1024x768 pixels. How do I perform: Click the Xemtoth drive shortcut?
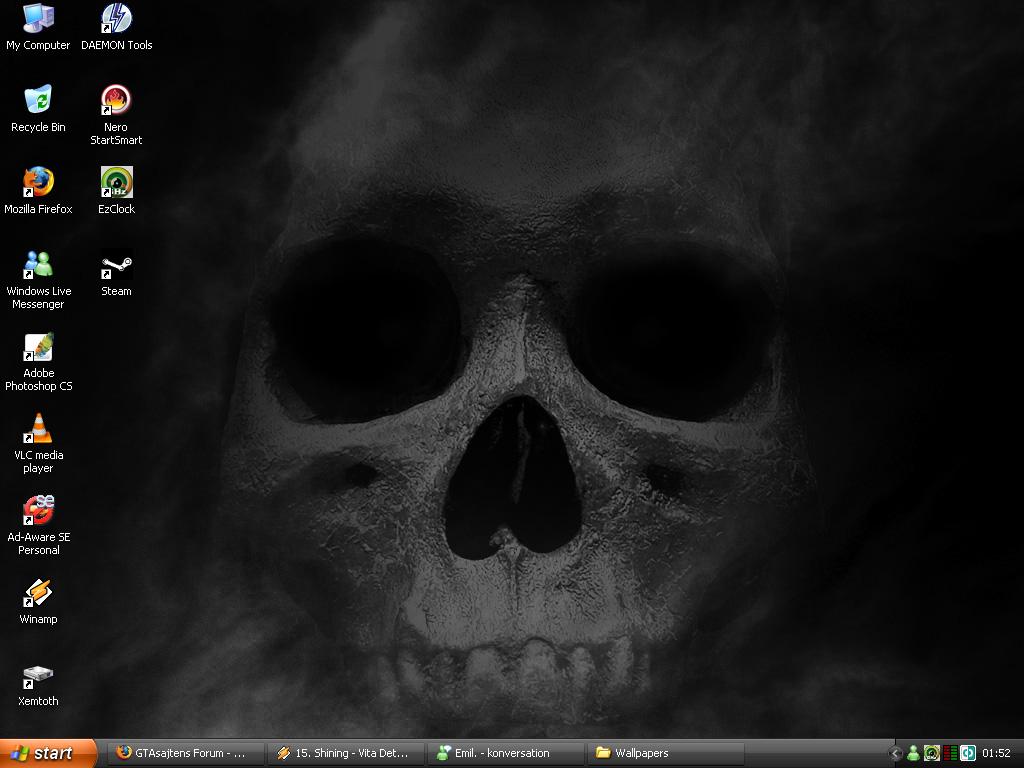point(38,676)
